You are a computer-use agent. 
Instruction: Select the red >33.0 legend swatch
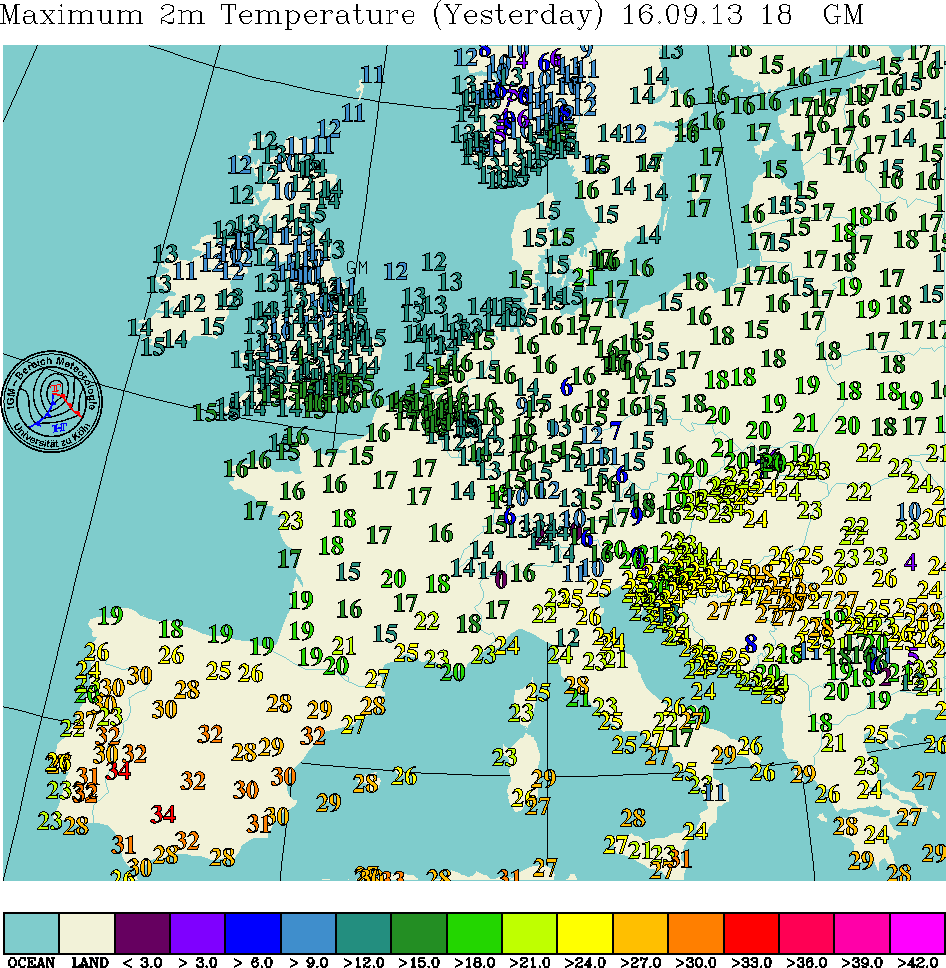[x=751, y=932]
